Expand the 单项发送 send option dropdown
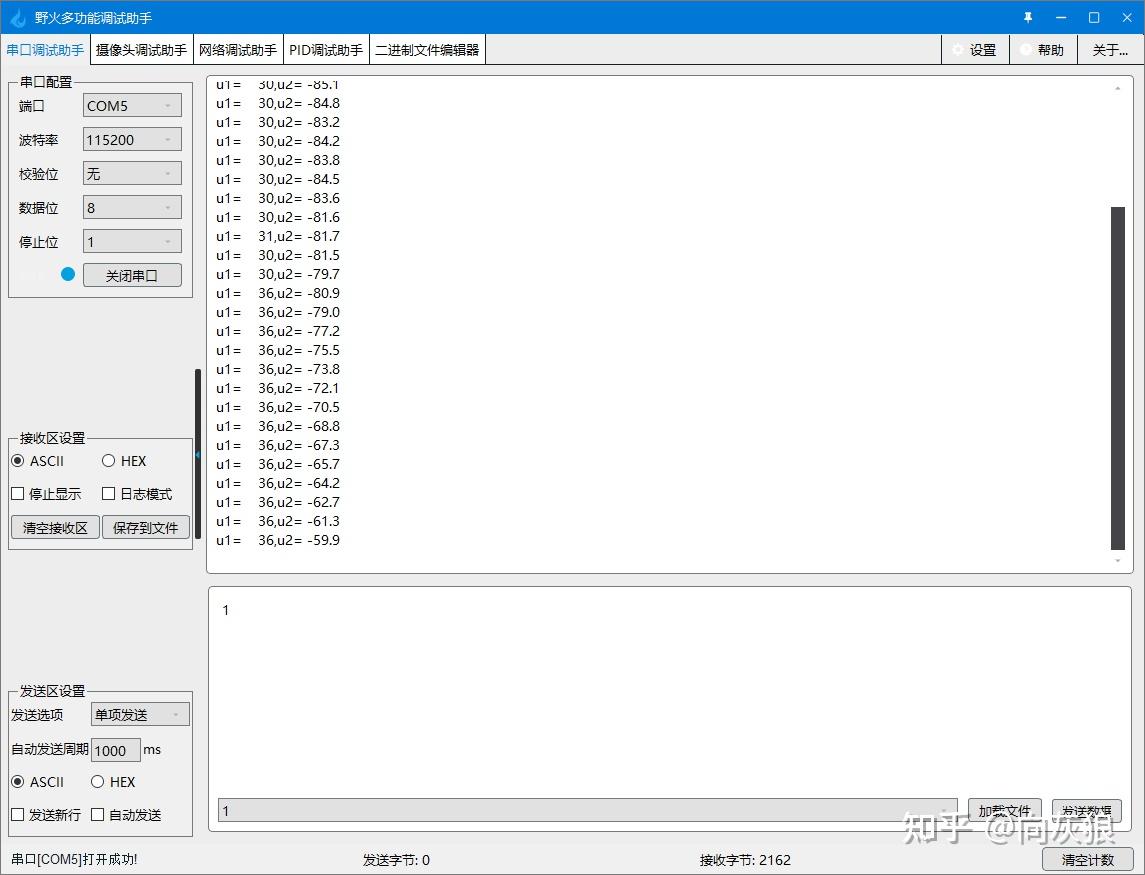Image resolution: width=1145 pixels, height=875 pixels. pos(139,713)
